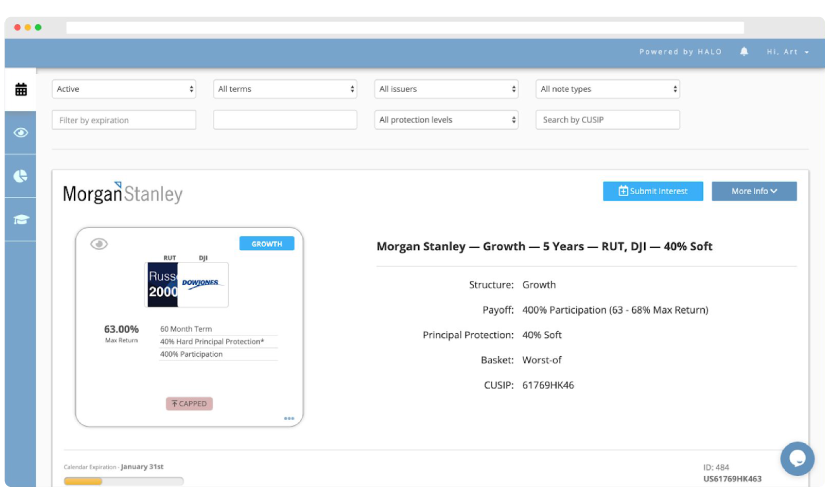
Task: Click the Payoff 400% Participation value
Action: [x=615, y=310]
